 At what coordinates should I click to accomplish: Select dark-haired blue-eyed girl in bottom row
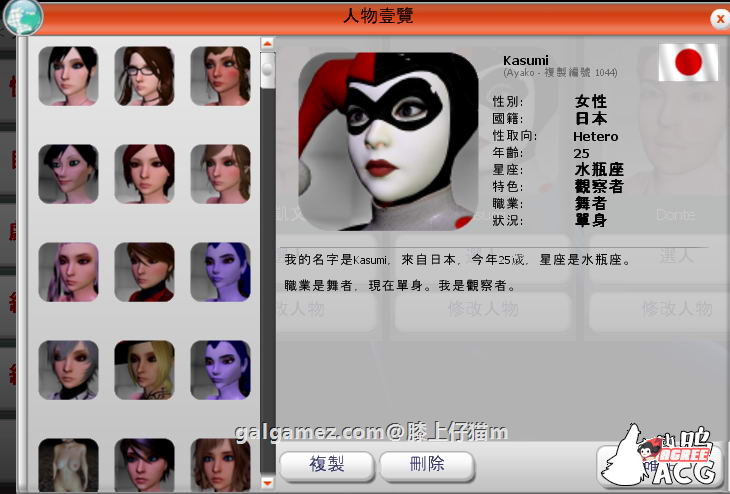tap(144, 465)
